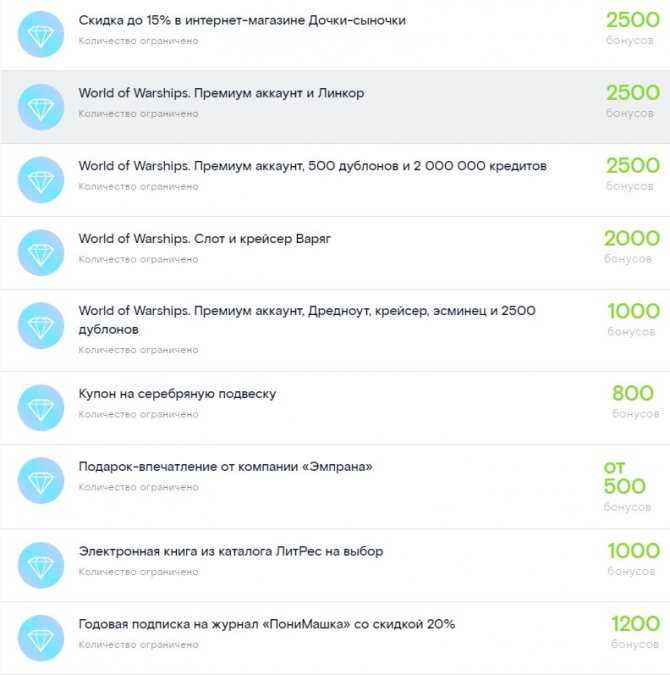
Task: Click diamond icon for ЛитРес book
Action: click(41, 565)
